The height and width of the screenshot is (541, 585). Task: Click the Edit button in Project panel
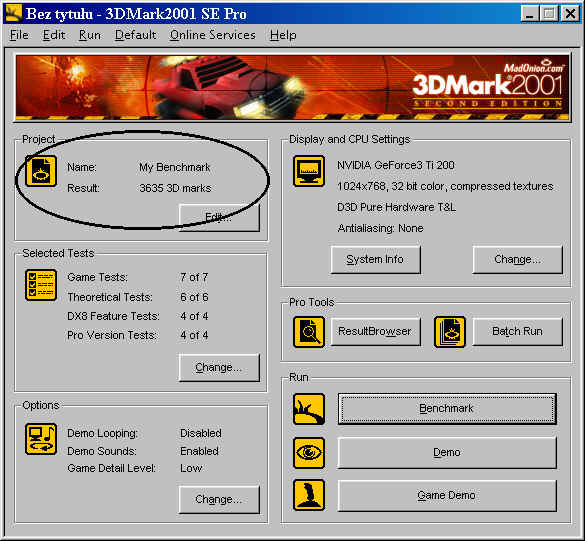219,218
